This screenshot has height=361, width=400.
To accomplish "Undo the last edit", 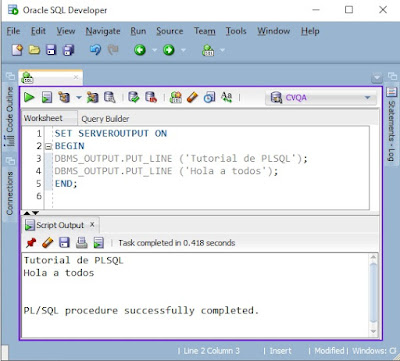I will [x=95, y=50].
